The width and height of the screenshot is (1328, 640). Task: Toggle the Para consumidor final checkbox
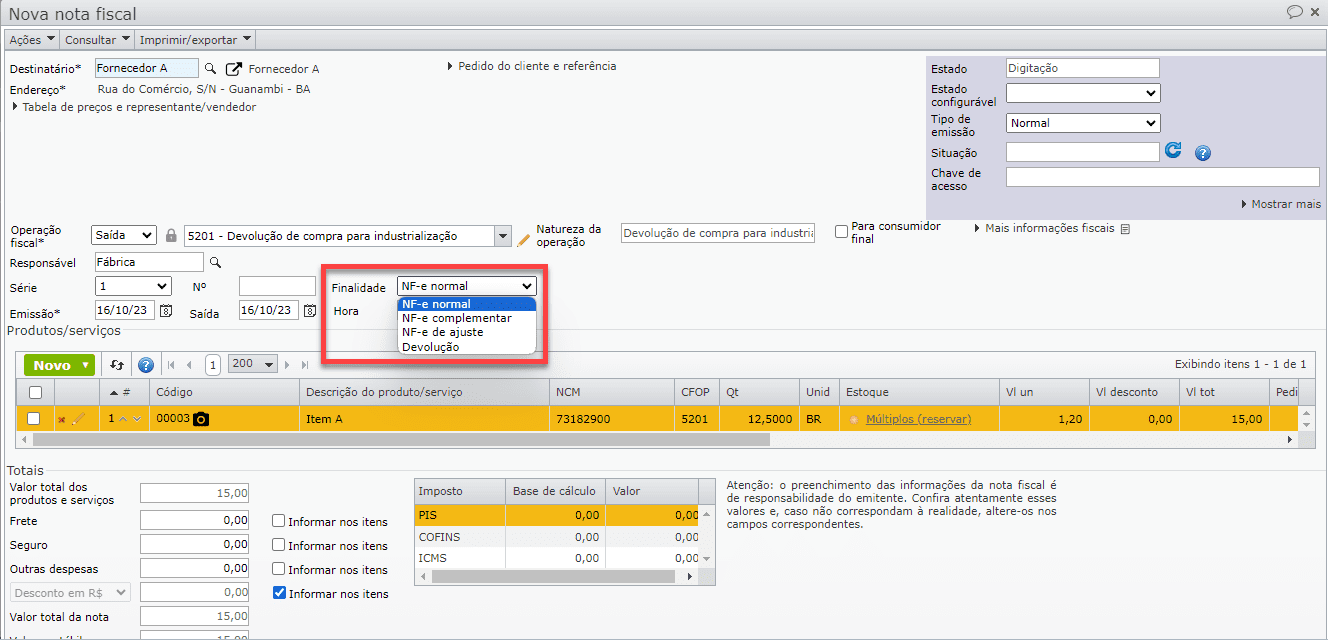pos(842,231)
